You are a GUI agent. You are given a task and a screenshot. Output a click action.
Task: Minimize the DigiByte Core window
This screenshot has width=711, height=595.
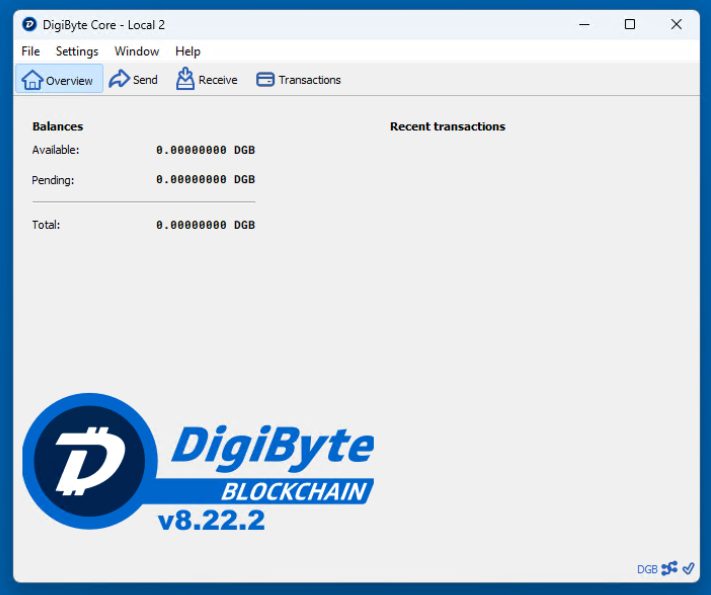tap(584, 24)
